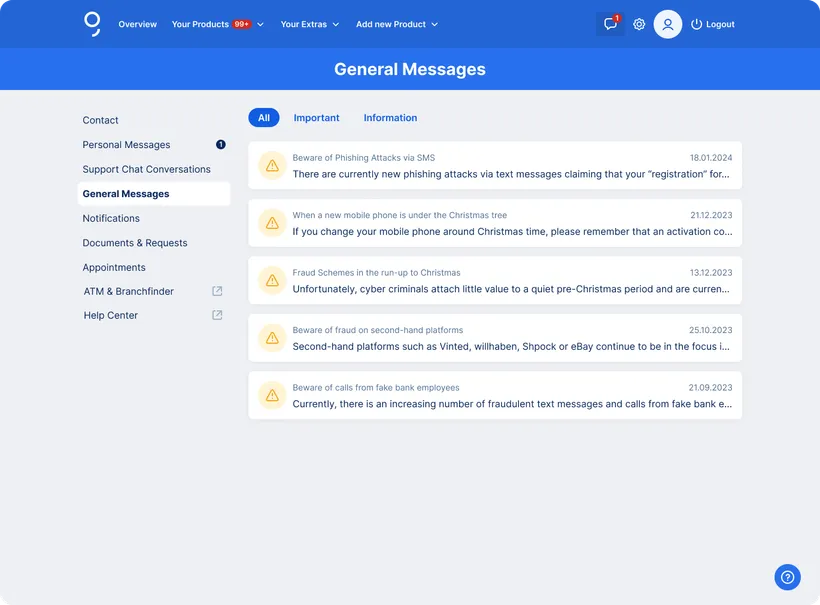Screen dimensions: 820x605
Task: Click the Help Center external link icon
Action: (217, 315)
